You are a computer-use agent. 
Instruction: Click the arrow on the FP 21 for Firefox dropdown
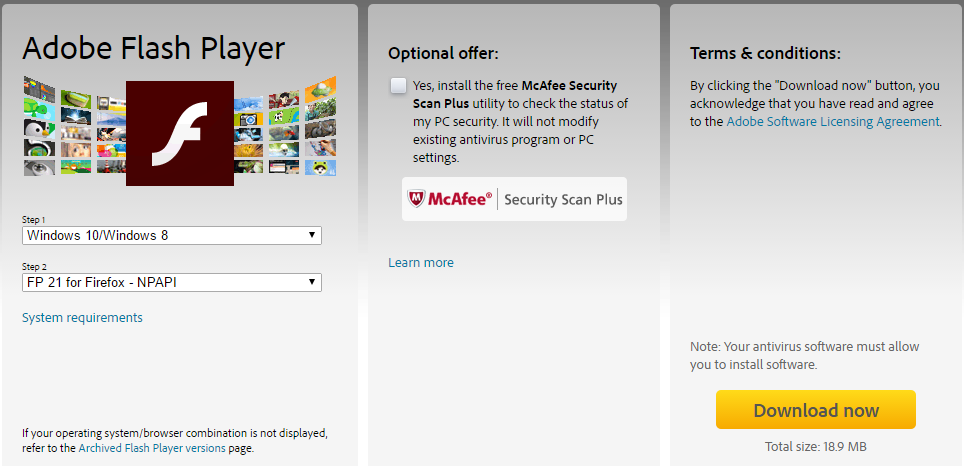tap(312, 283)
